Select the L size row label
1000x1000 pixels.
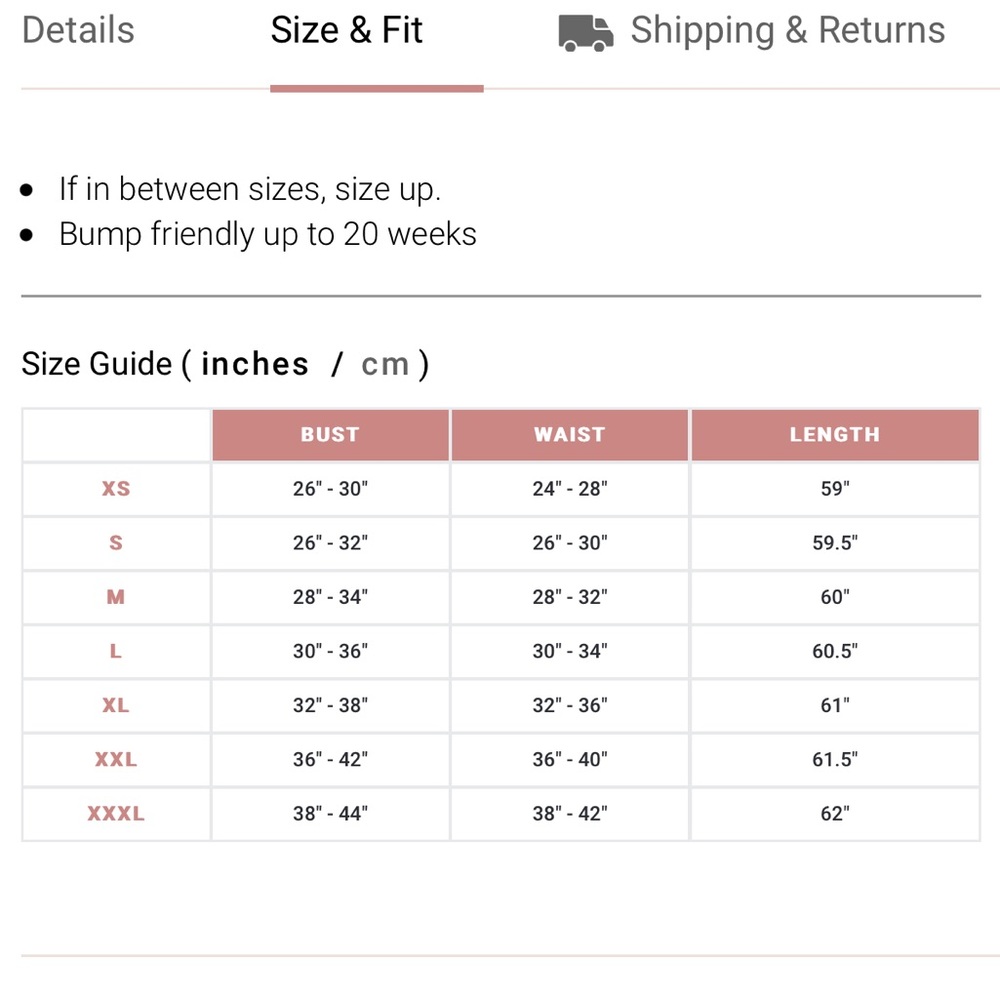pos(116,652)
